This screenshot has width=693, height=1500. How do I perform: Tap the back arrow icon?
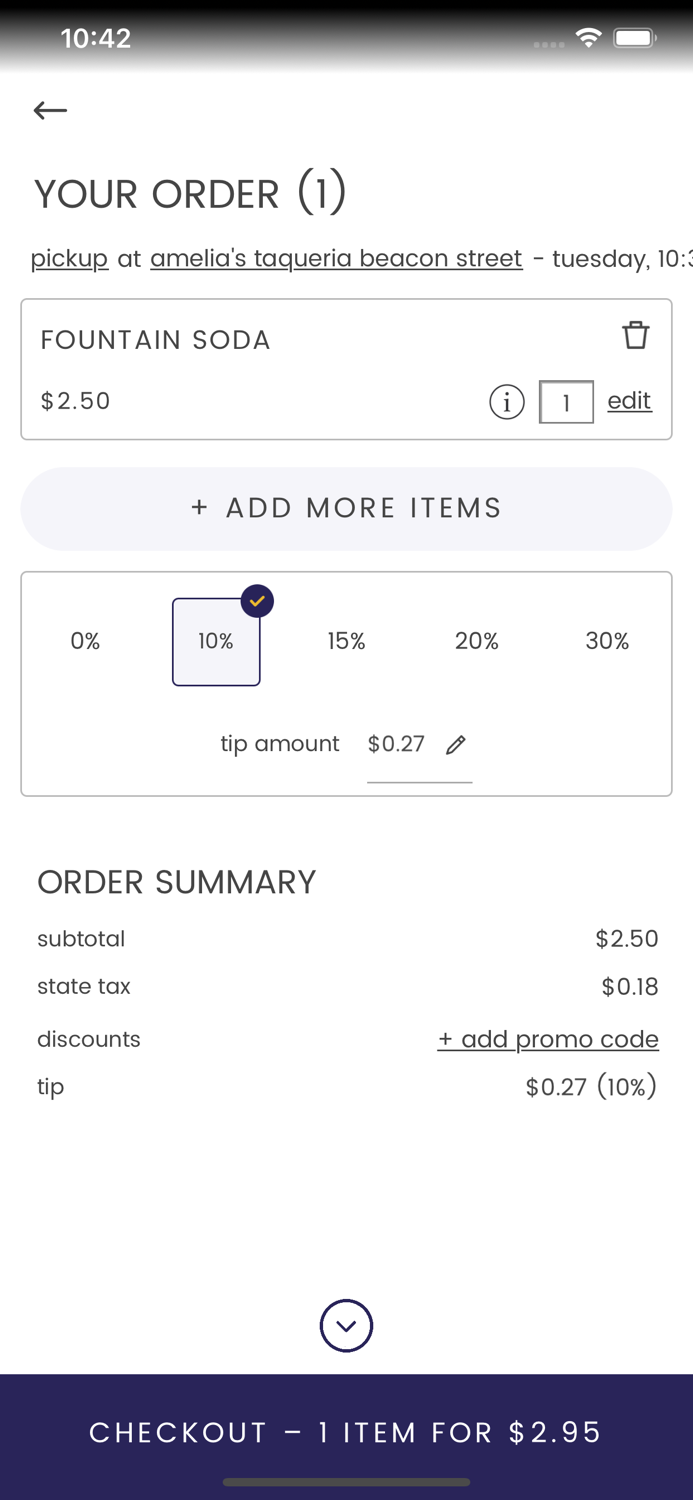coord(50,110)
